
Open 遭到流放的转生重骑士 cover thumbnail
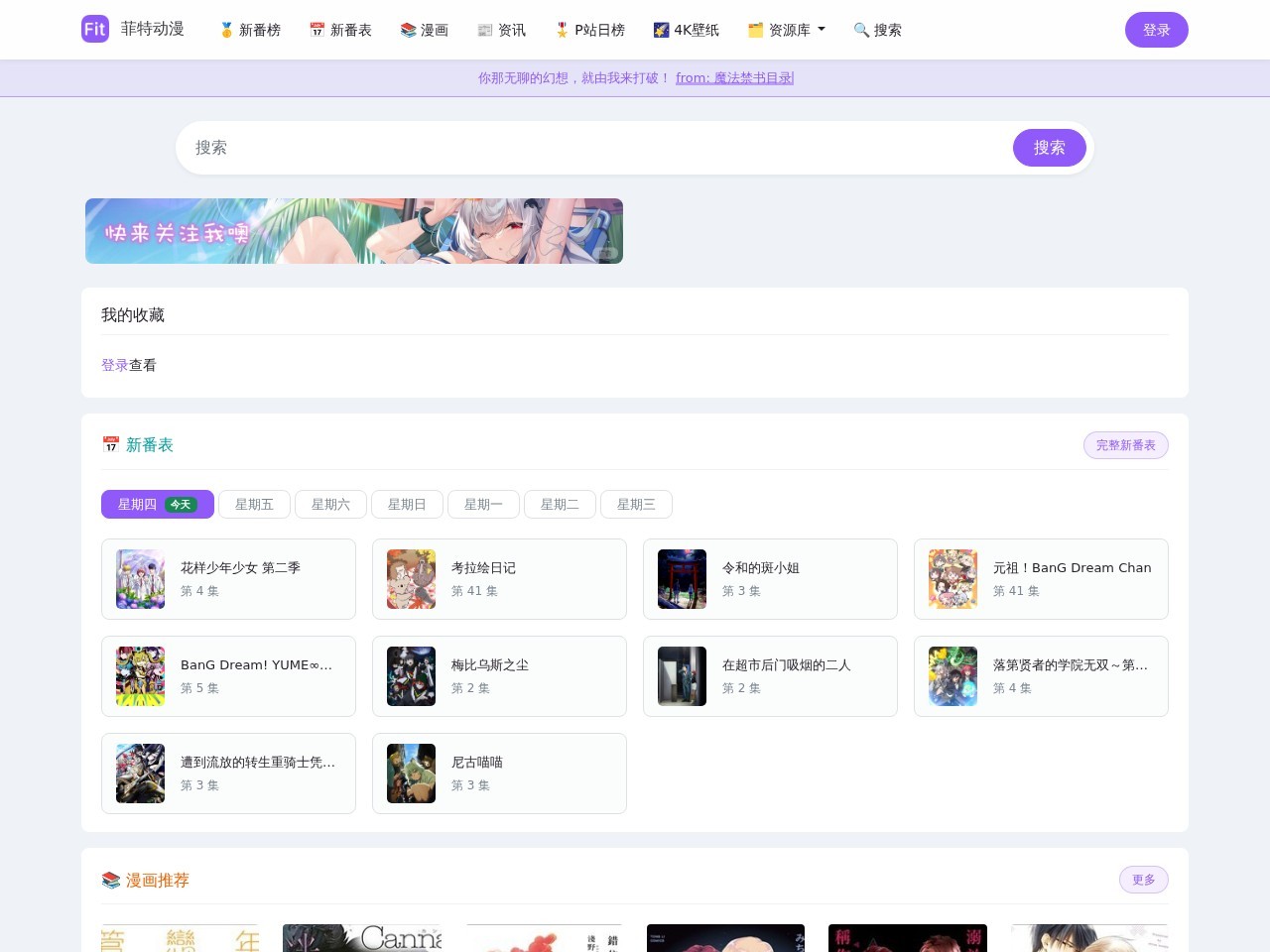click(140, 773)
